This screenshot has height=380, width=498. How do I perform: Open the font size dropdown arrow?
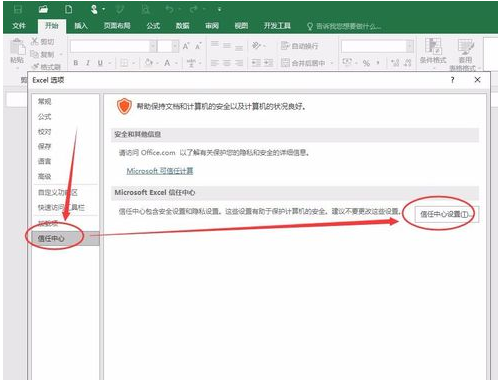click(176, 46)
